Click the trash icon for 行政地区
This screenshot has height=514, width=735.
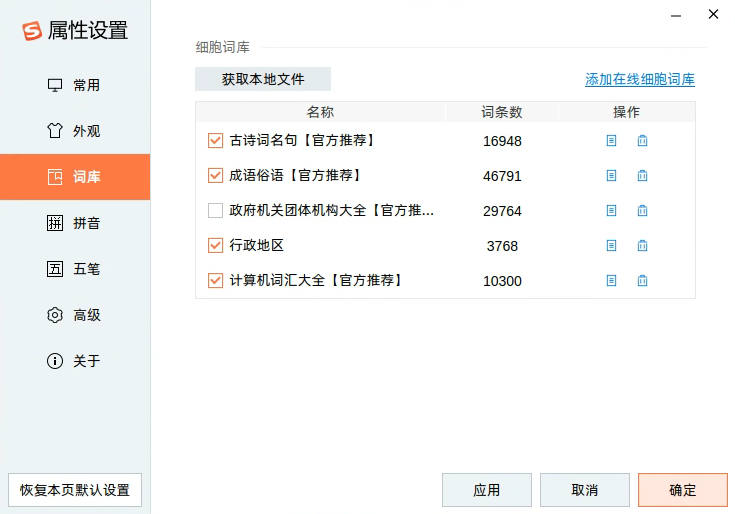pyautogui.click(x=642, y=246)
